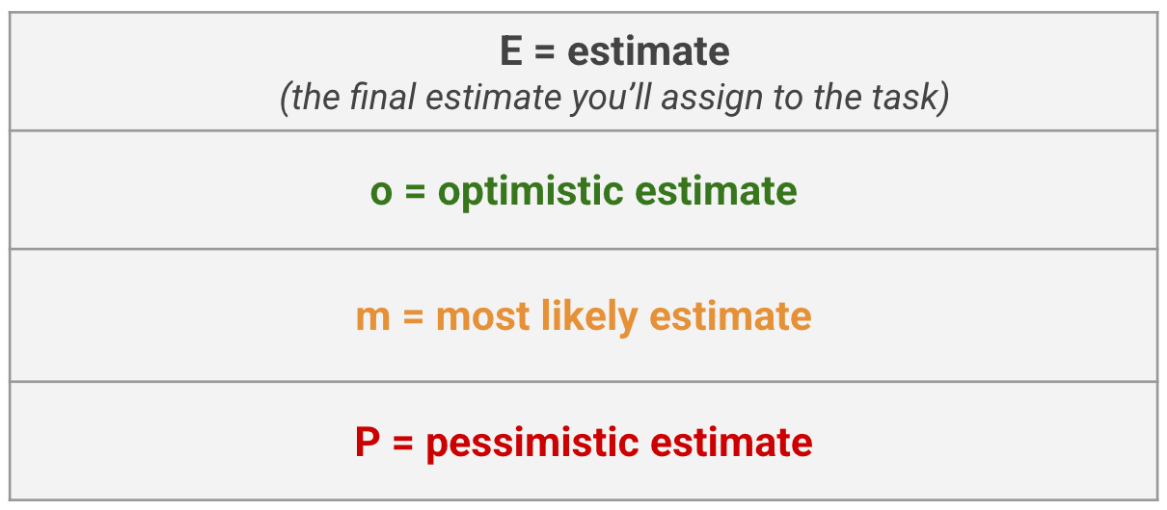Click the equals sign in the red row

(x=403, y=442)
